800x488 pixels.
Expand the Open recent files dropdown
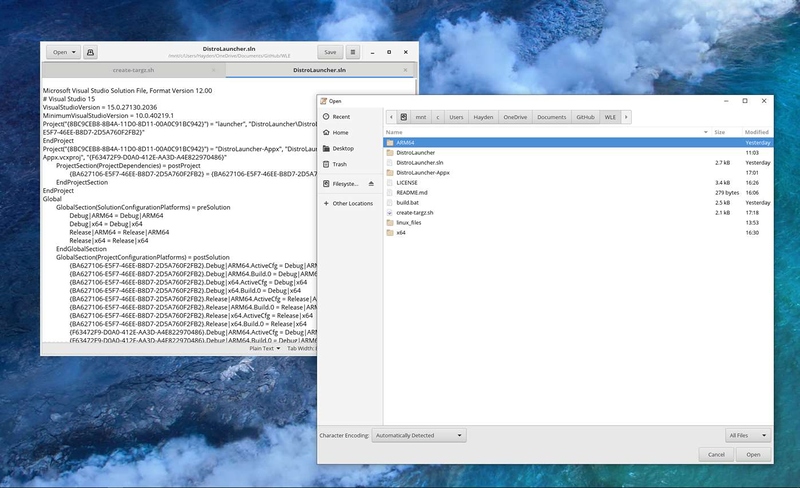click(75, 52)
